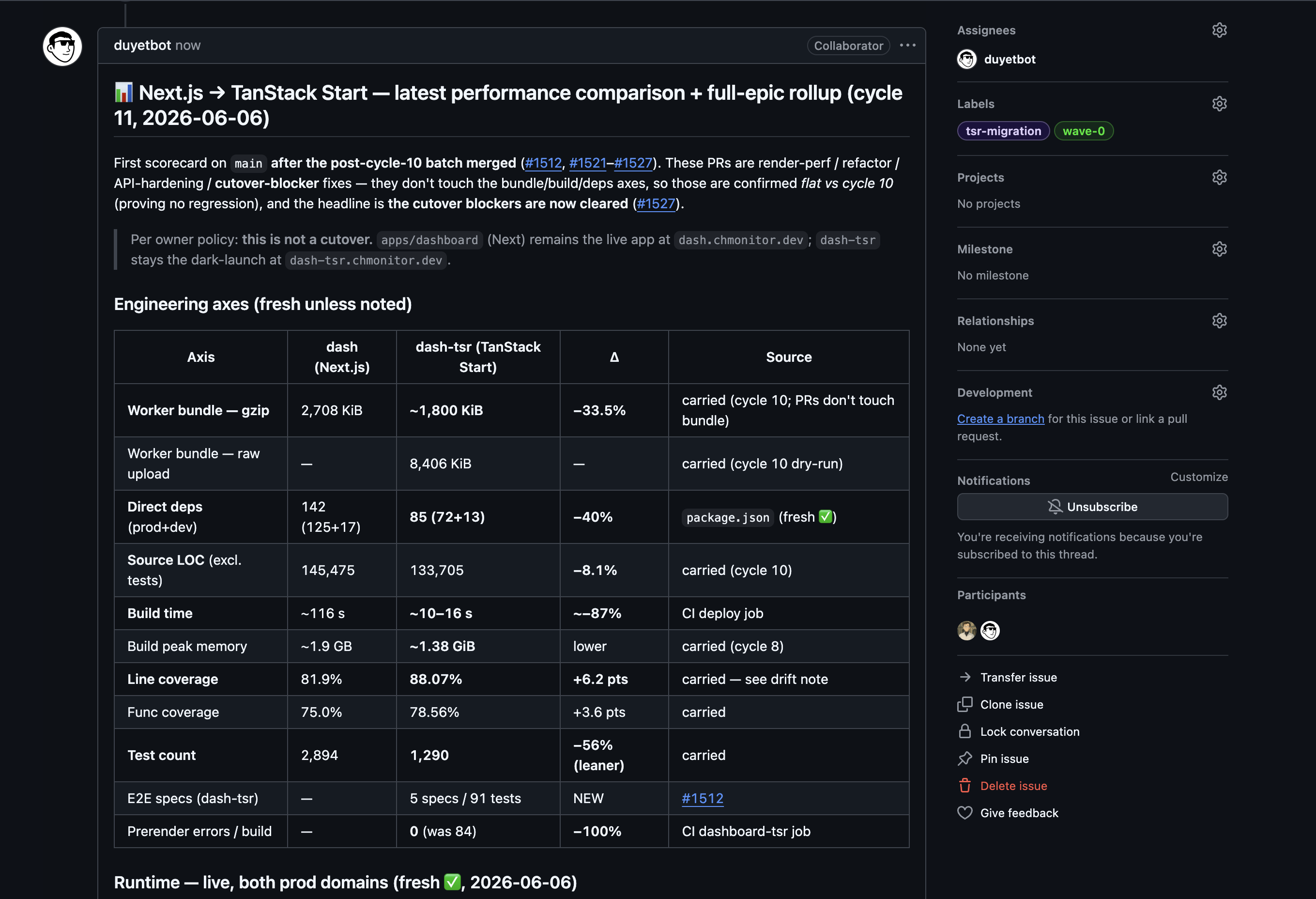Click the Clone issue text
The image size is (1316, 899).
(x=1011, y=705)
